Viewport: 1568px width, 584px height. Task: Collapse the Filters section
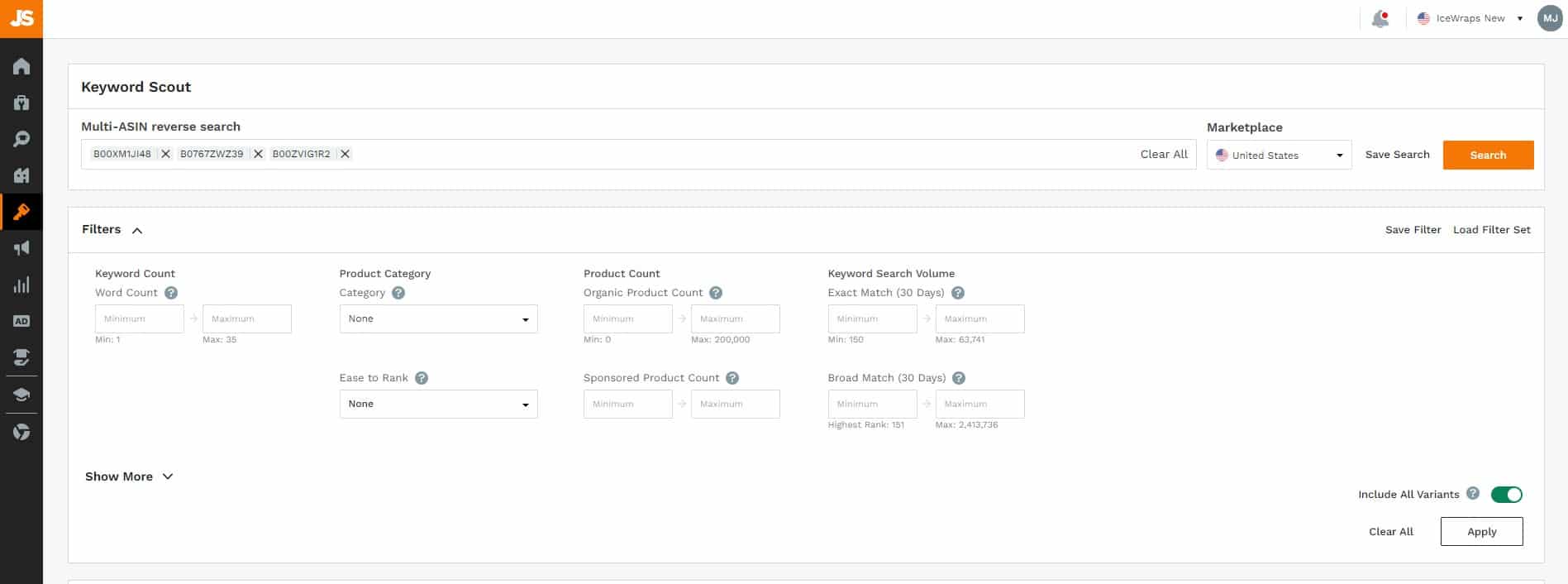(137, 230)
